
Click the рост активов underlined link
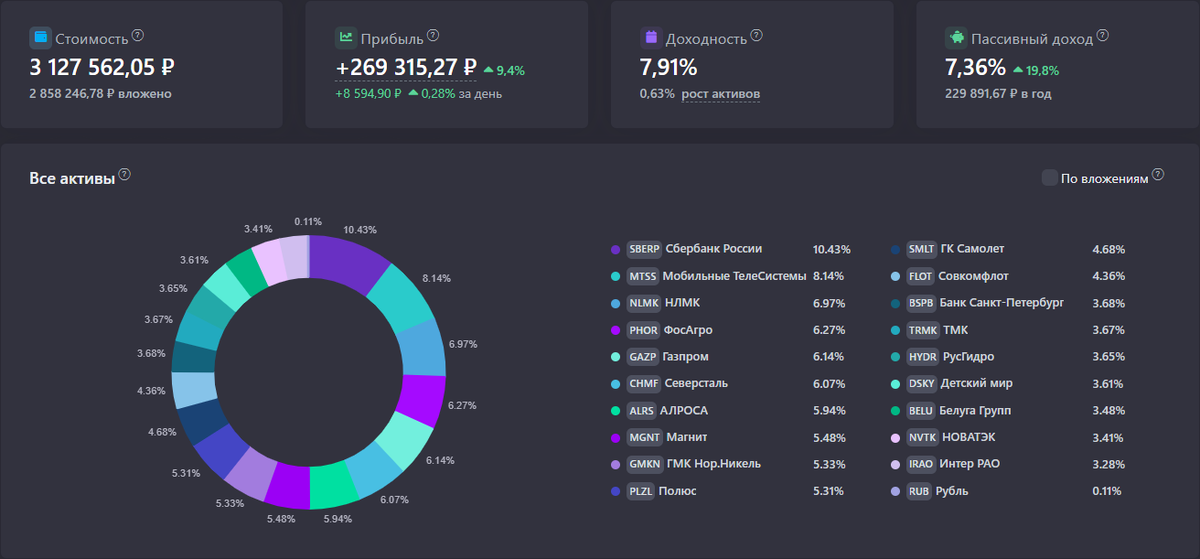point(721,94)
